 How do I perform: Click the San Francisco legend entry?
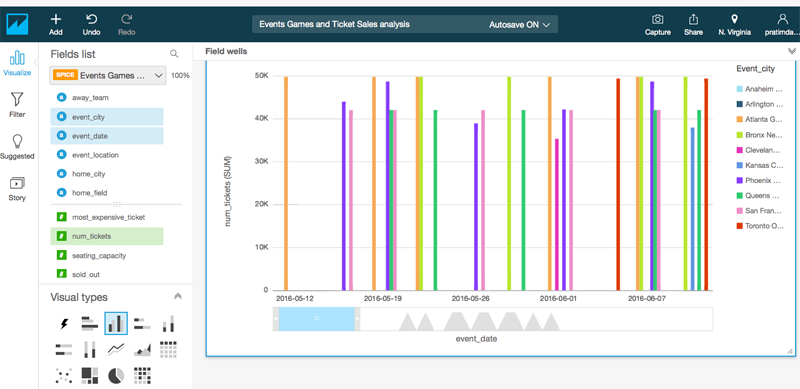click(x=760, y=210)
